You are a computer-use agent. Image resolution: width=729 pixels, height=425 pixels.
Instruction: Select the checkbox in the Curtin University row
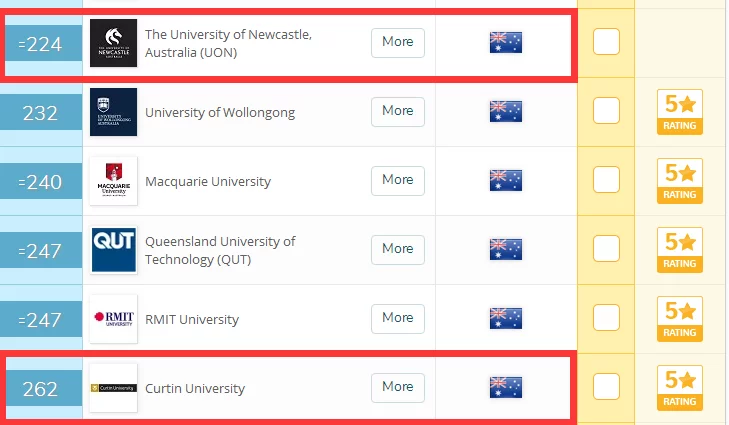point(606,388)
